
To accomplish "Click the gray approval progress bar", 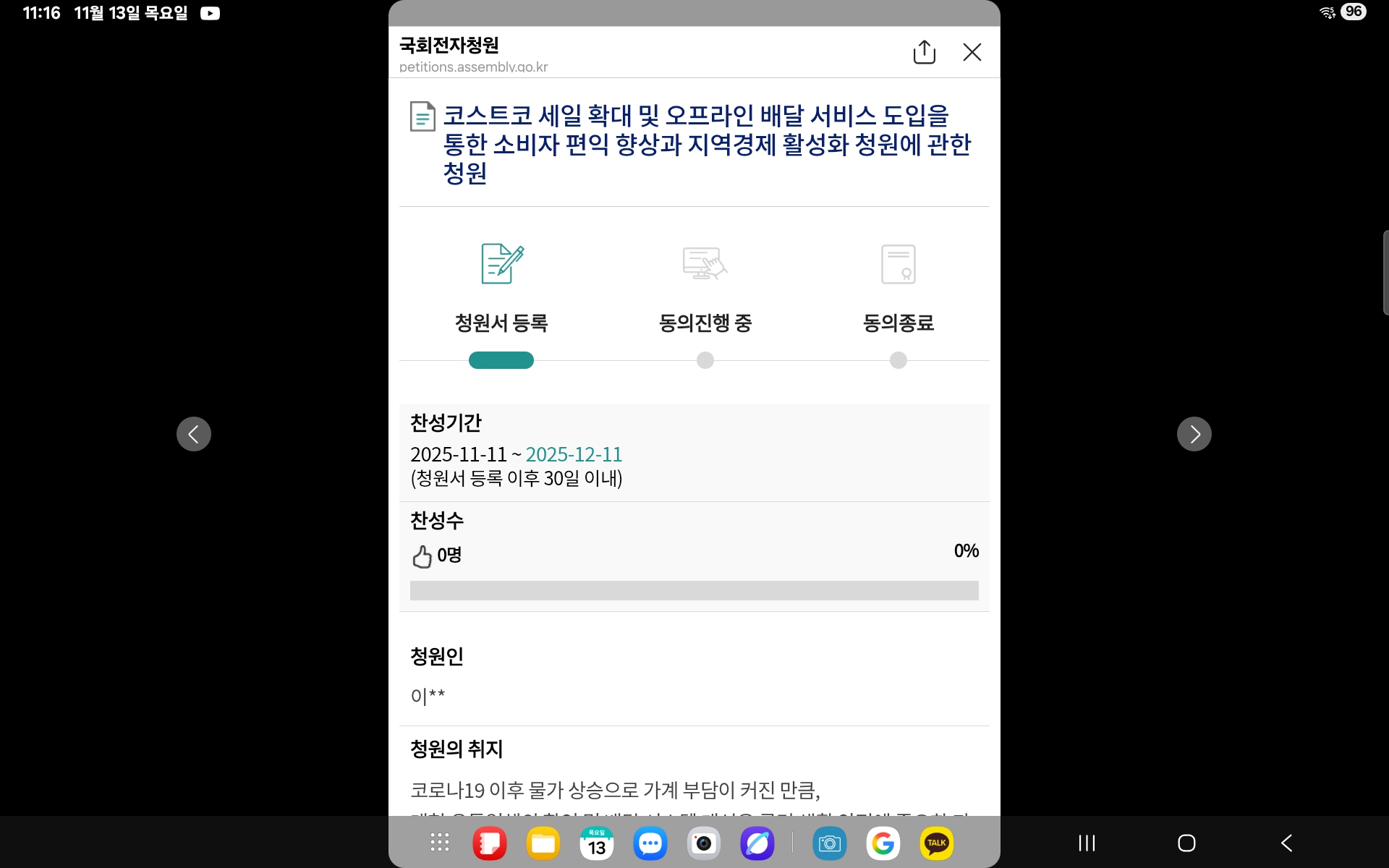I will 694,590.
